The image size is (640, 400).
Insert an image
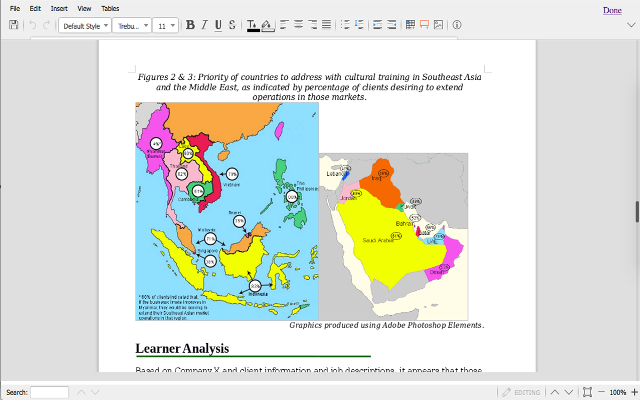(438, 25)
